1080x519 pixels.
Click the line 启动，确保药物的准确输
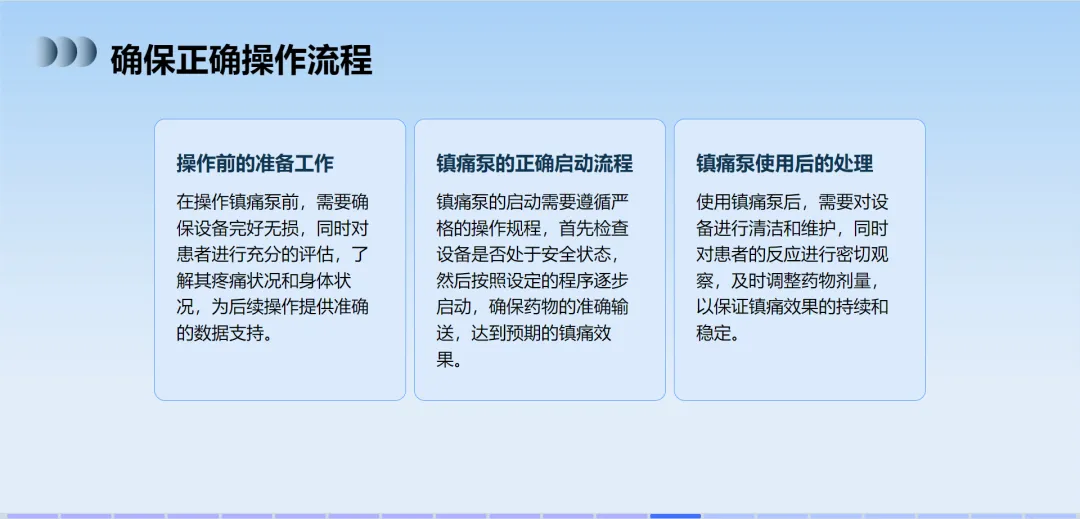(x=532, y=307)
